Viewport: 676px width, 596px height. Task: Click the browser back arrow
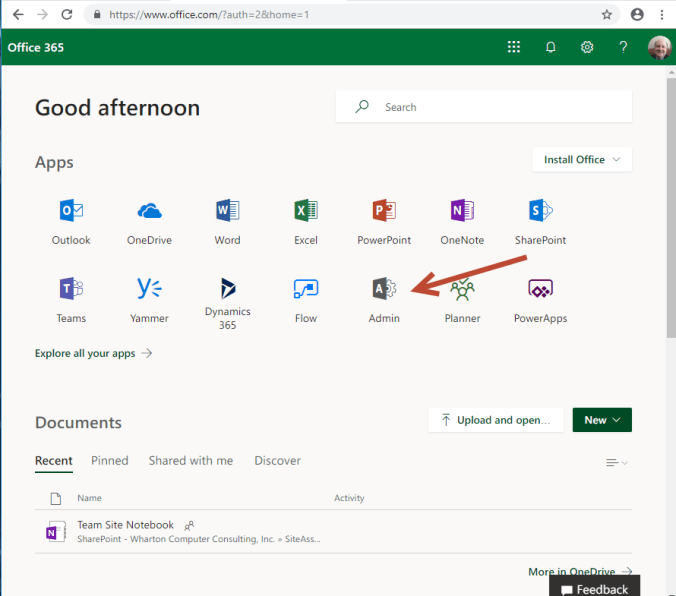(18, 15)
